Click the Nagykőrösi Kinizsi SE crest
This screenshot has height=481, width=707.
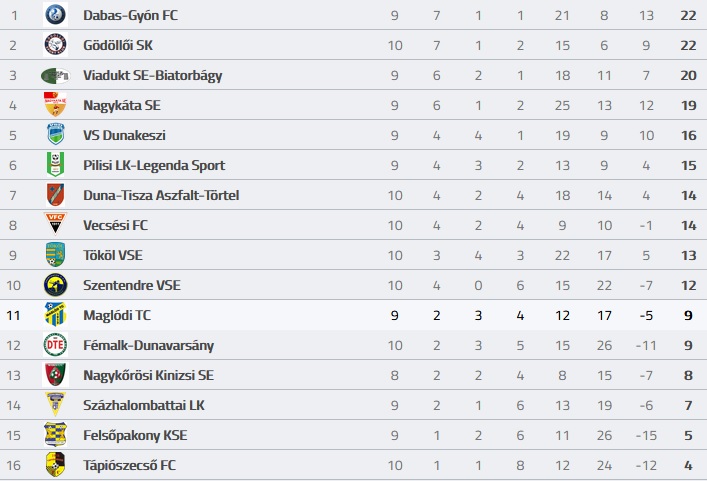click(x=55, y=375)
